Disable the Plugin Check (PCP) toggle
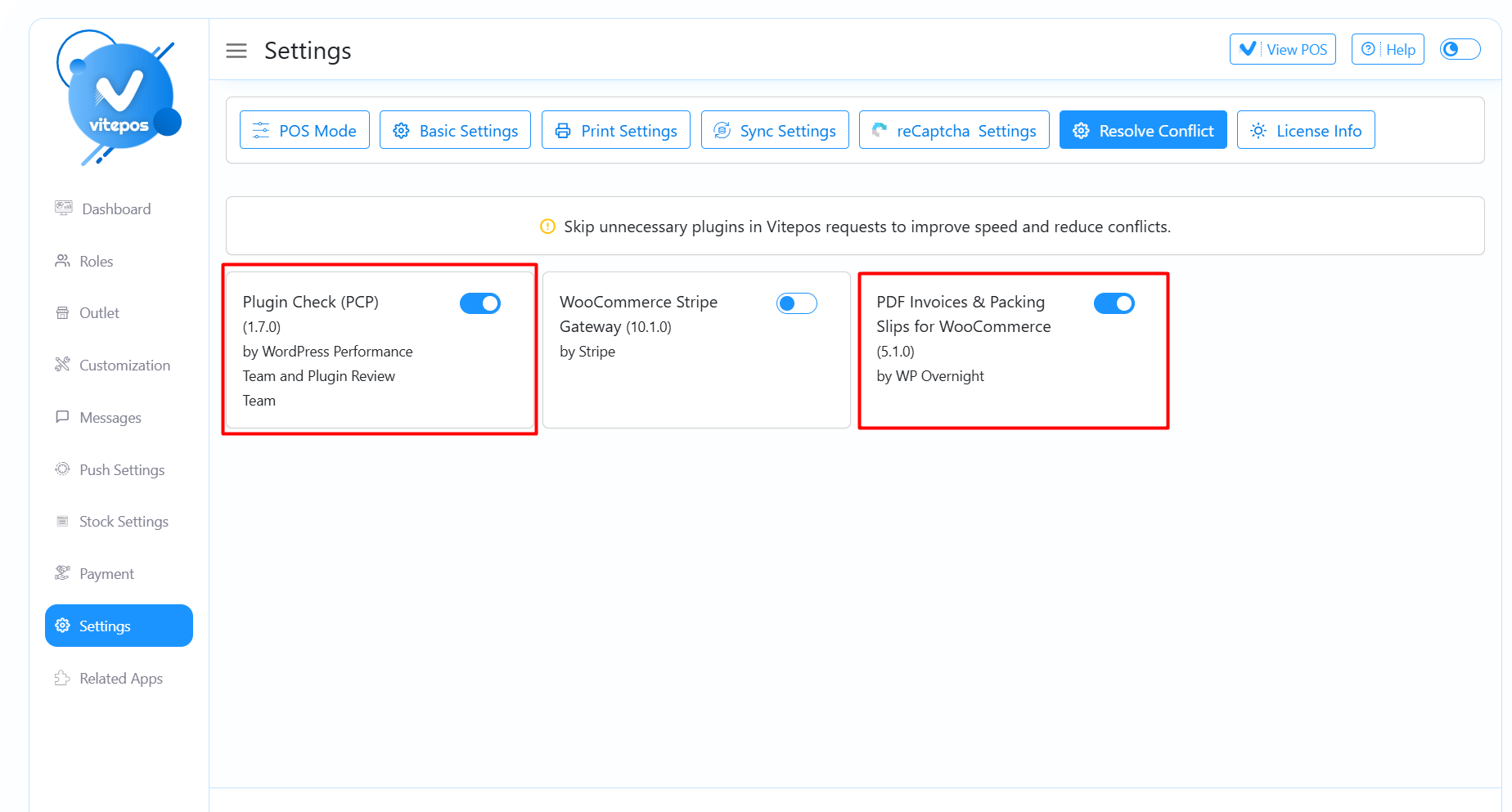Screen dimensions: 1512x812 (x=480, y=303)
